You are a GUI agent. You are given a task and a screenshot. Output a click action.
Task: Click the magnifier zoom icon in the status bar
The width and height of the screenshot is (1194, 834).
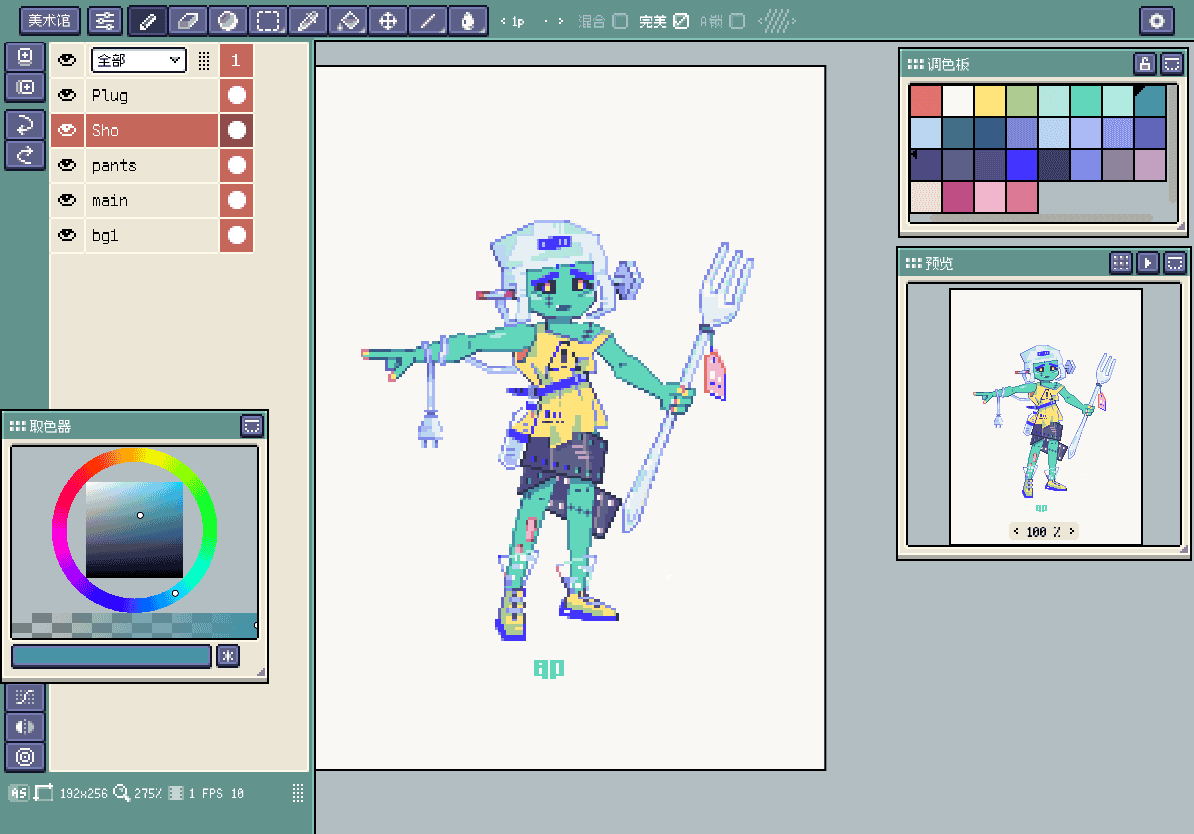[x=121, y=792]
